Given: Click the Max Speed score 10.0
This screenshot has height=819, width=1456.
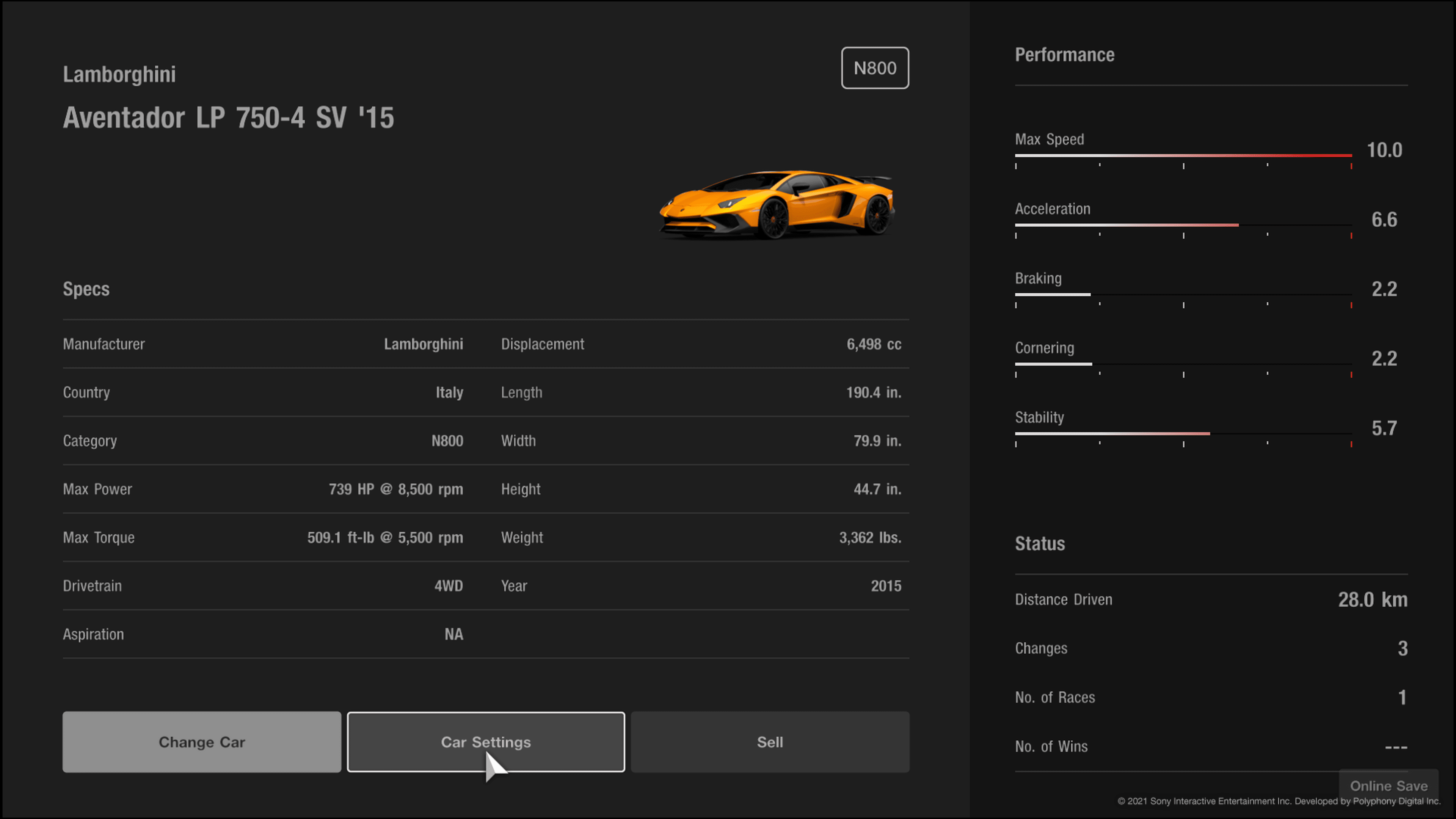Looking at the screenshot, I should (1384, 151).
